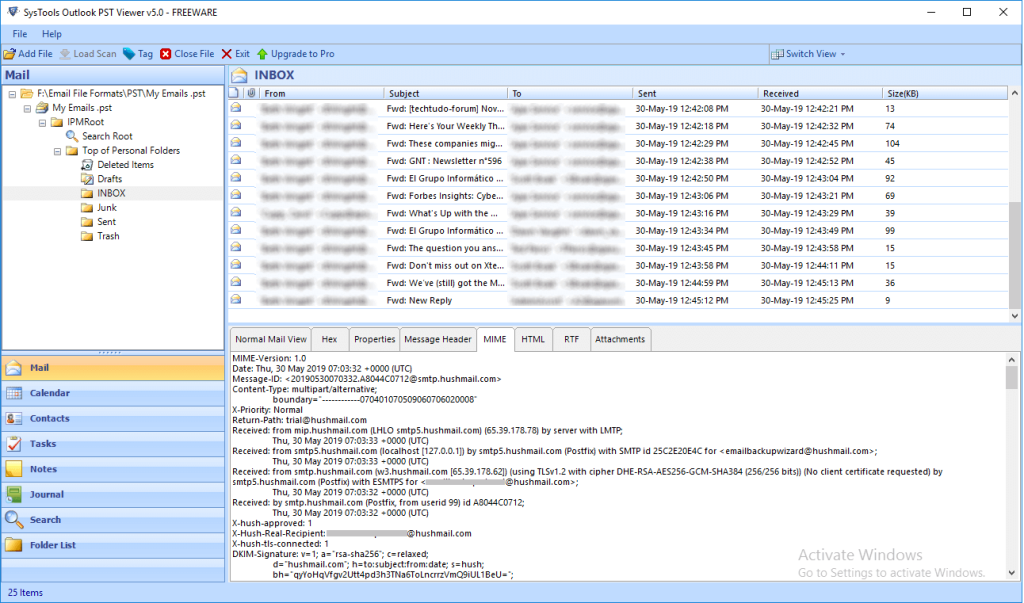The height and width of the screenshot is (603, 1024).
Task: Click the email list scroll-up arrow
Action: (x=1014, y=93)
